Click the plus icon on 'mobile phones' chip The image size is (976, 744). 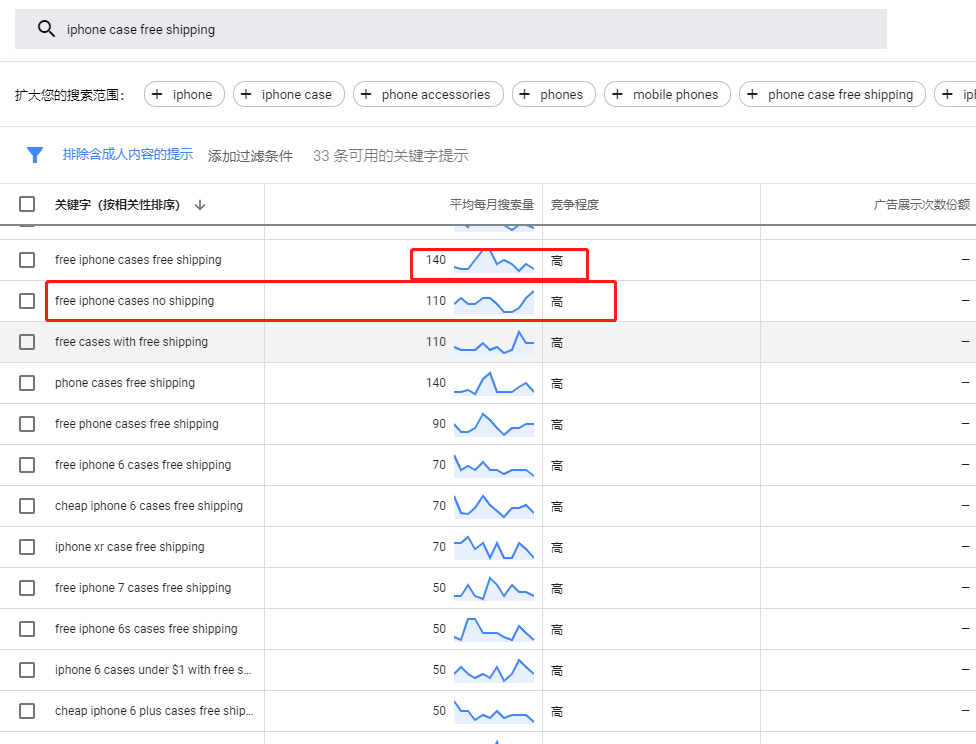tap(617, 94)
